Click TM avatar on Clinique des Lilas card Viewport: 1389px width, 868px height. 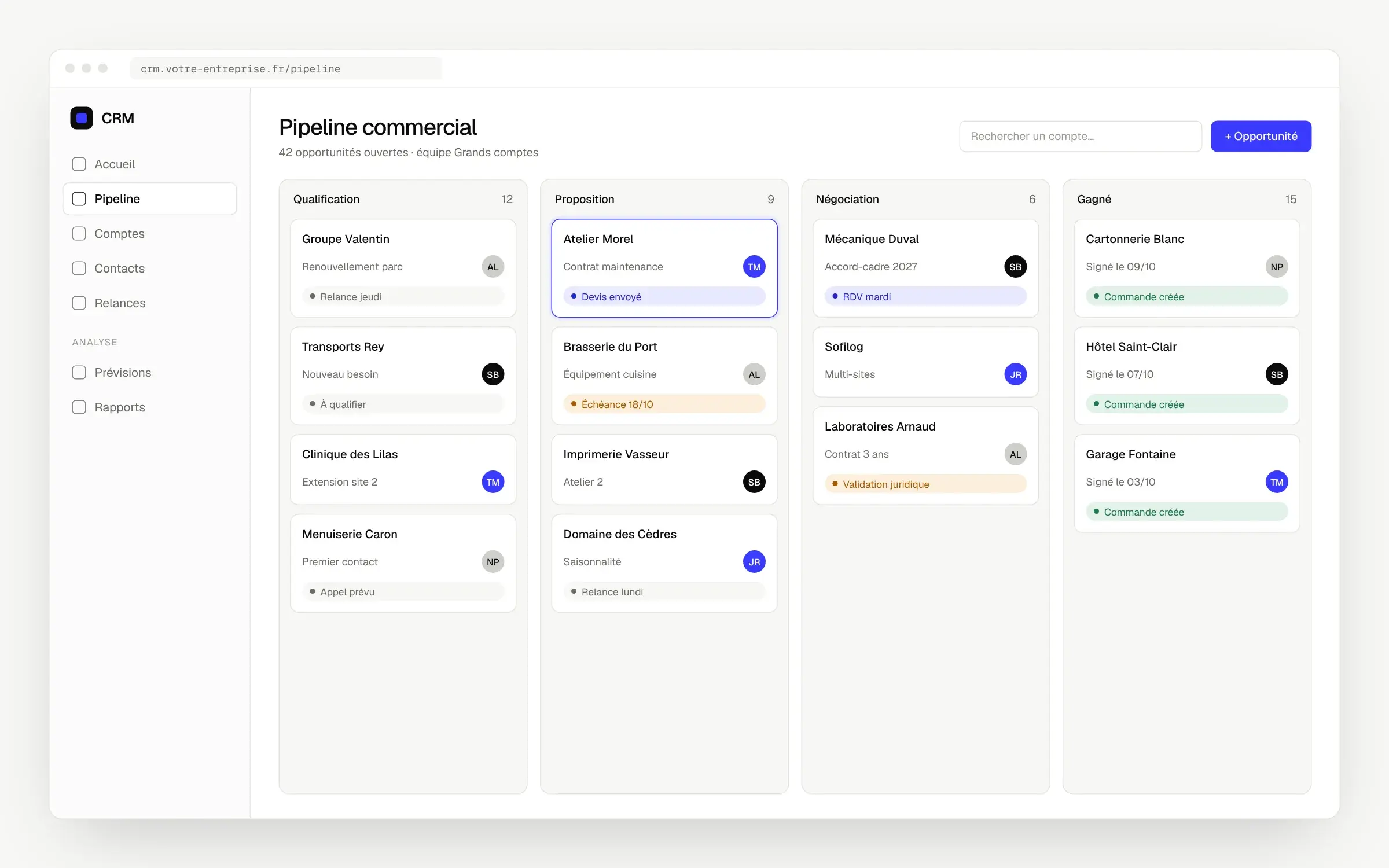[x=493, y=482]
